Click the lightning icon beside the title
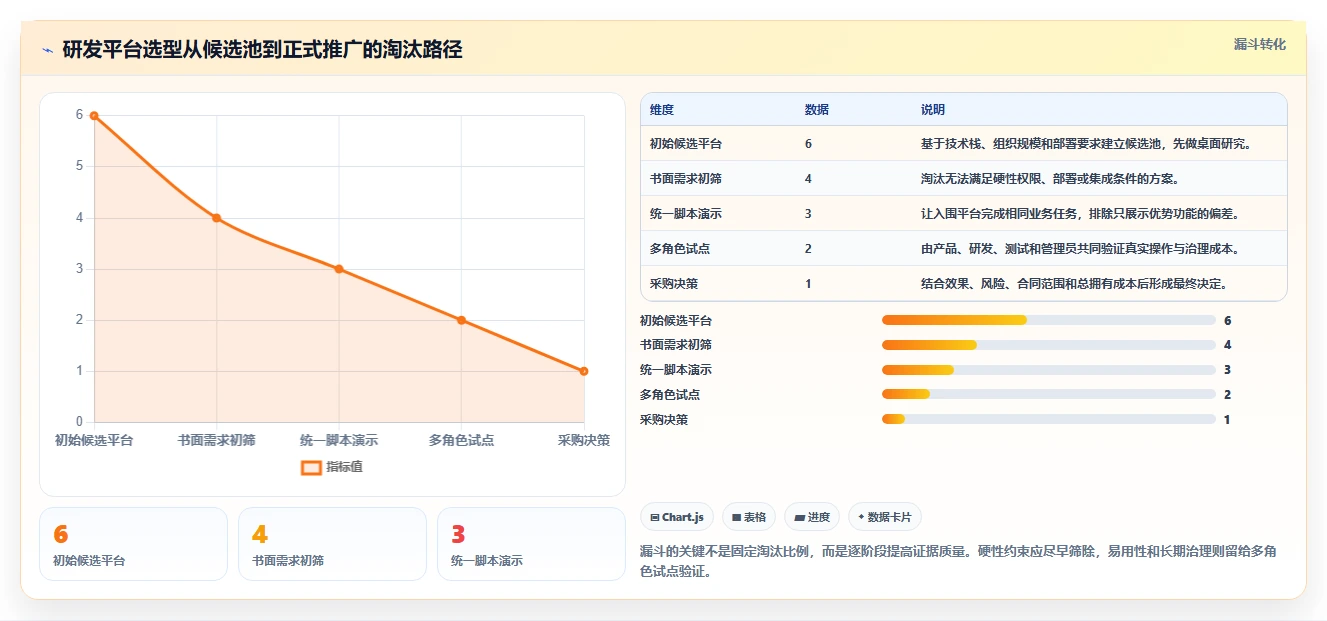 click(48, 50)
